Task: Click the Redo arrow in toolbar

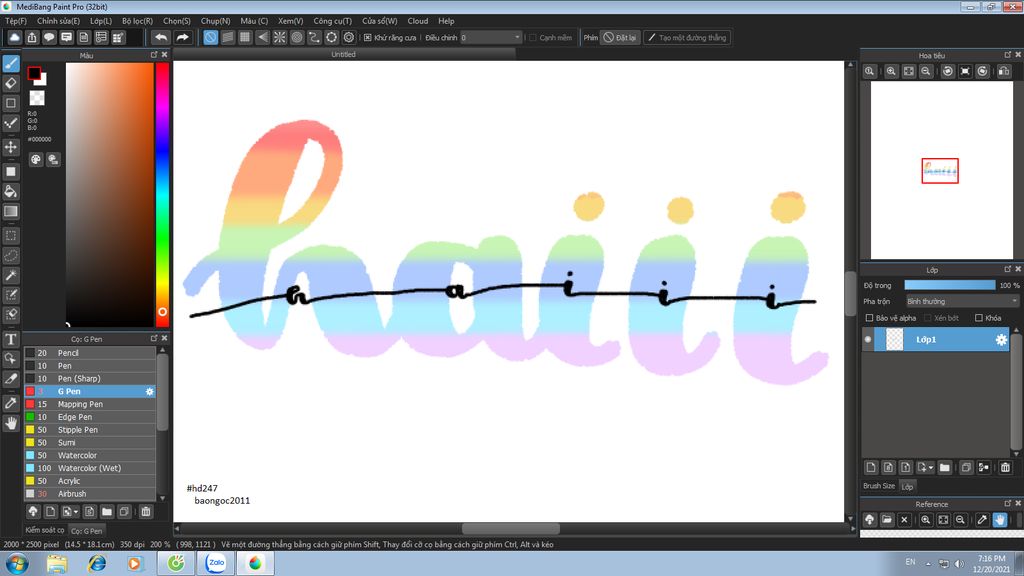Action: coord(182,38)
